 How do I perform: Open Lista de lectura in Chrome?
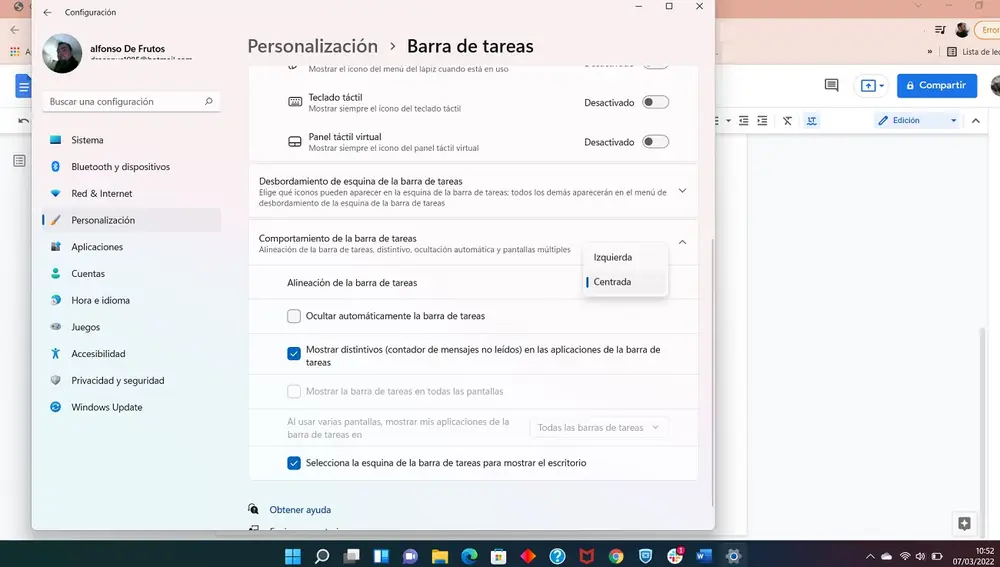(973, 52)
